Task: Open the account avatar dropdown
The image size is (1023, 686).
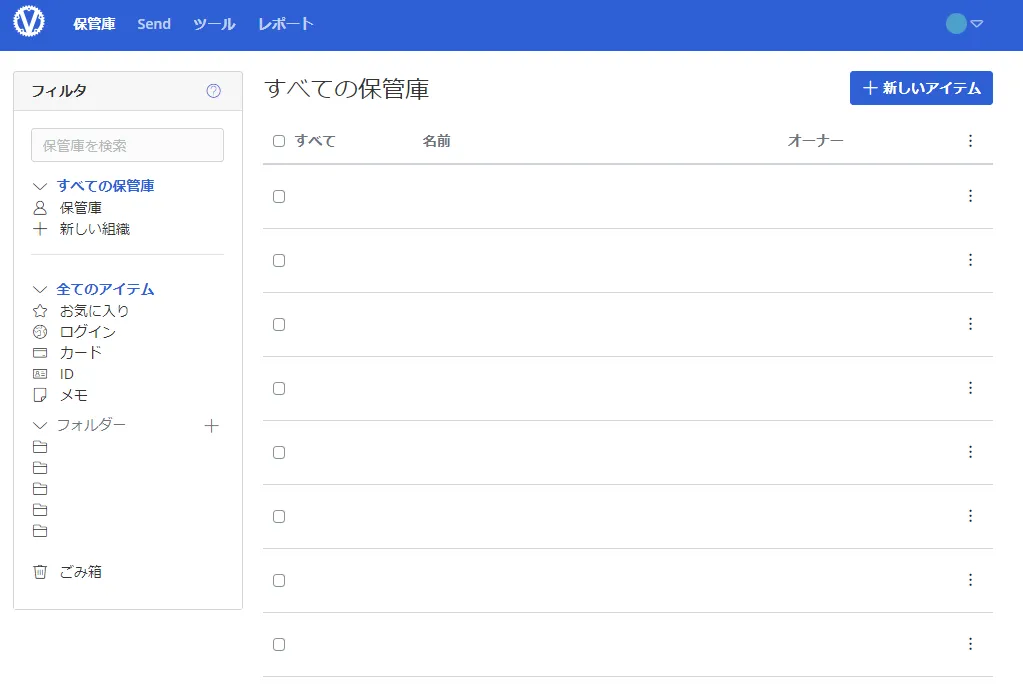Action: tap(964, 24)
